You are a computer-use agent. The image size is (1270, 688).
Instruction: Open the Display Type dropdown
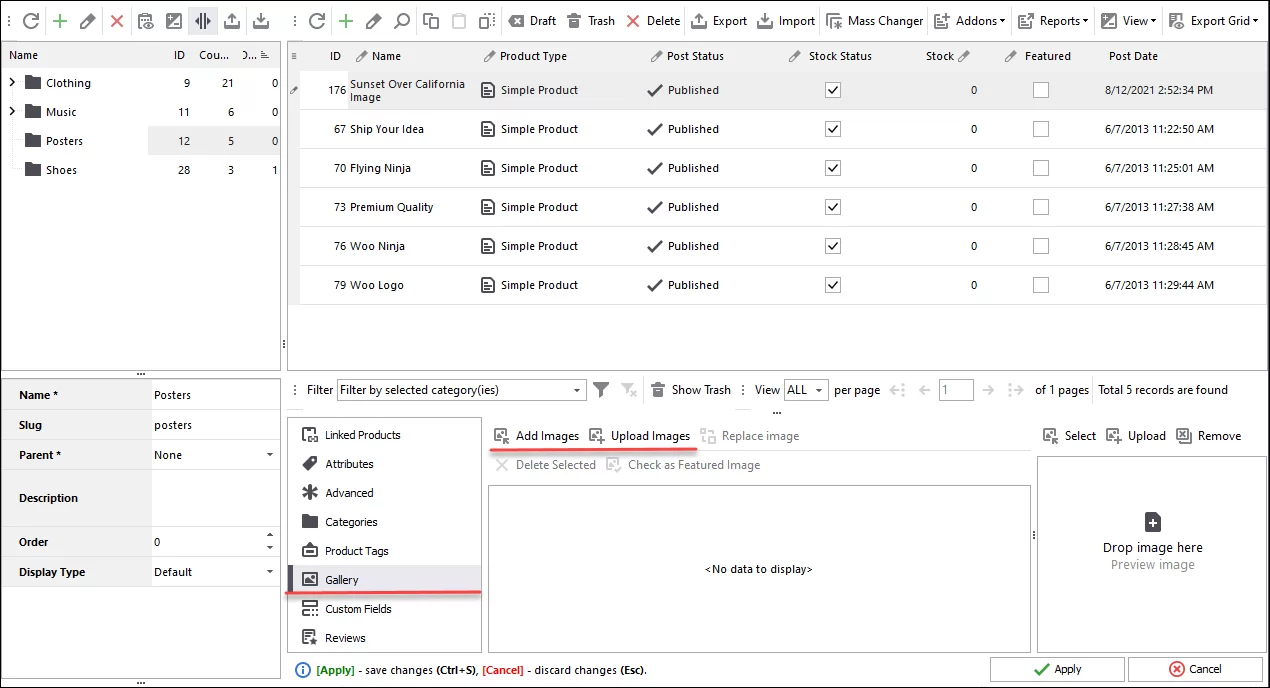pyautogui.click(x=269, y=572)
